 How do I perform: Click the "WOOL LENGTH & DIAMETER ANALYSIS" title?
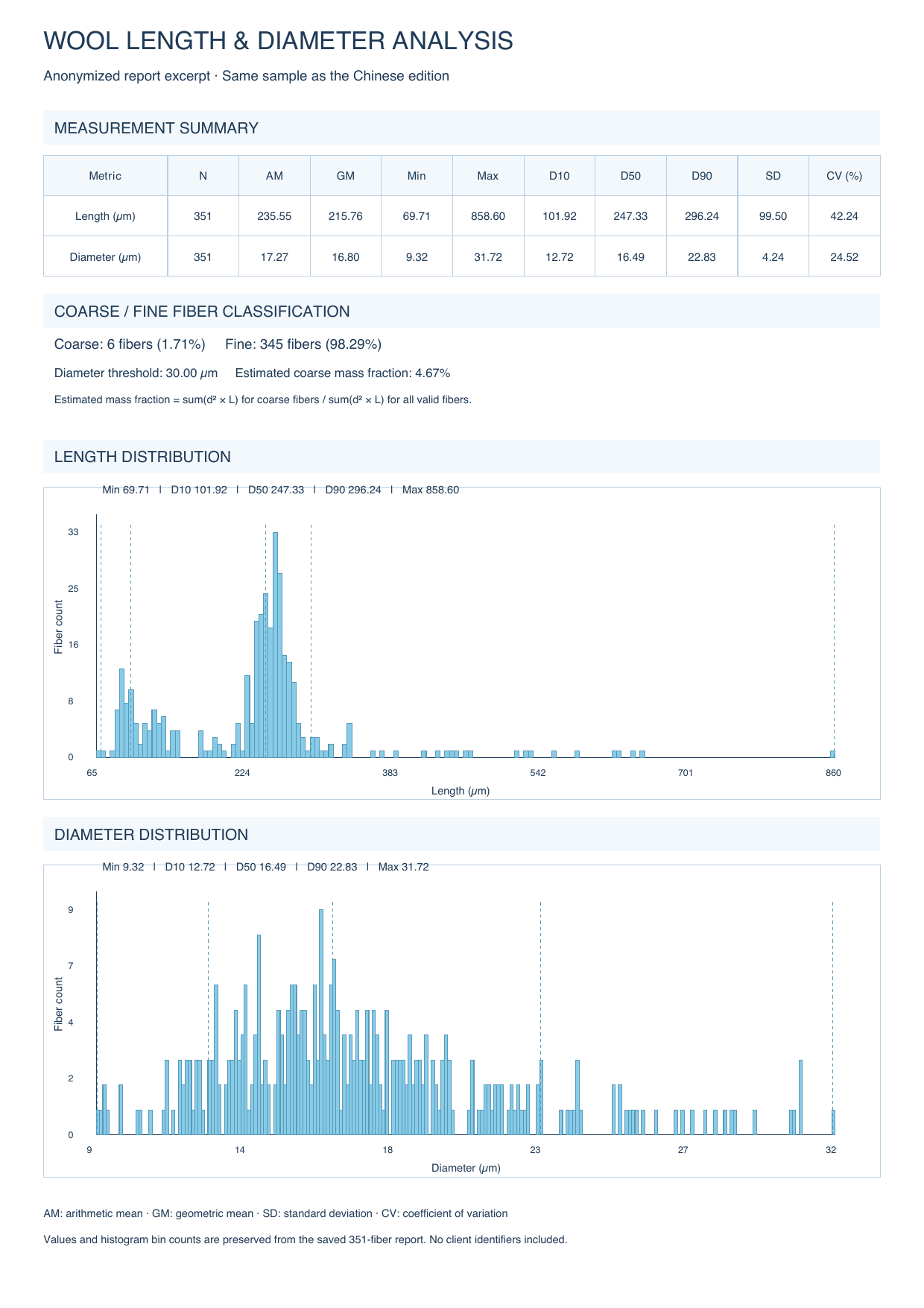pos(278,40)
